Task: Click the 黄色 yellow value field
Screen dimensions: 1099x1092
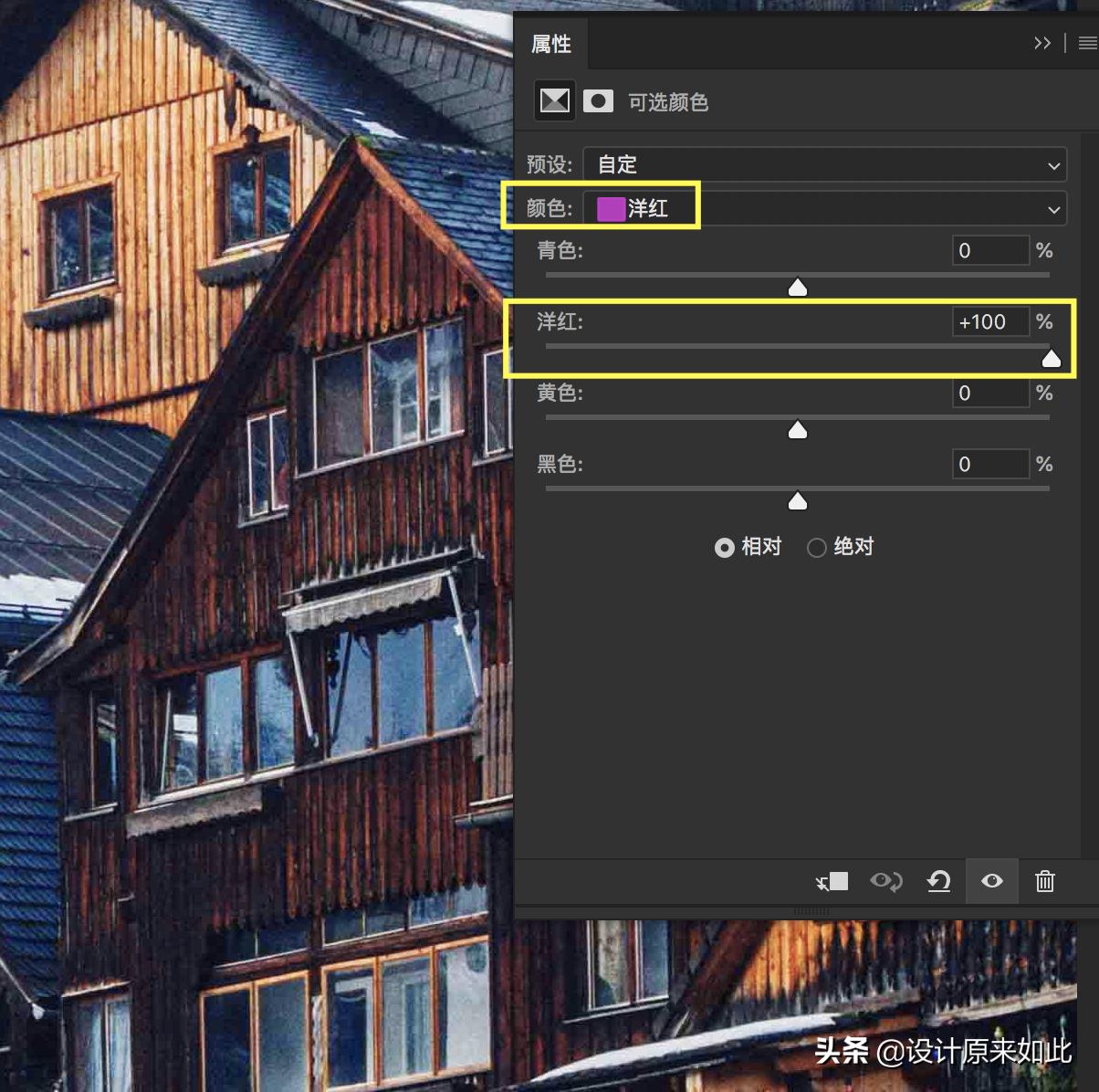Action: point(989,394)
